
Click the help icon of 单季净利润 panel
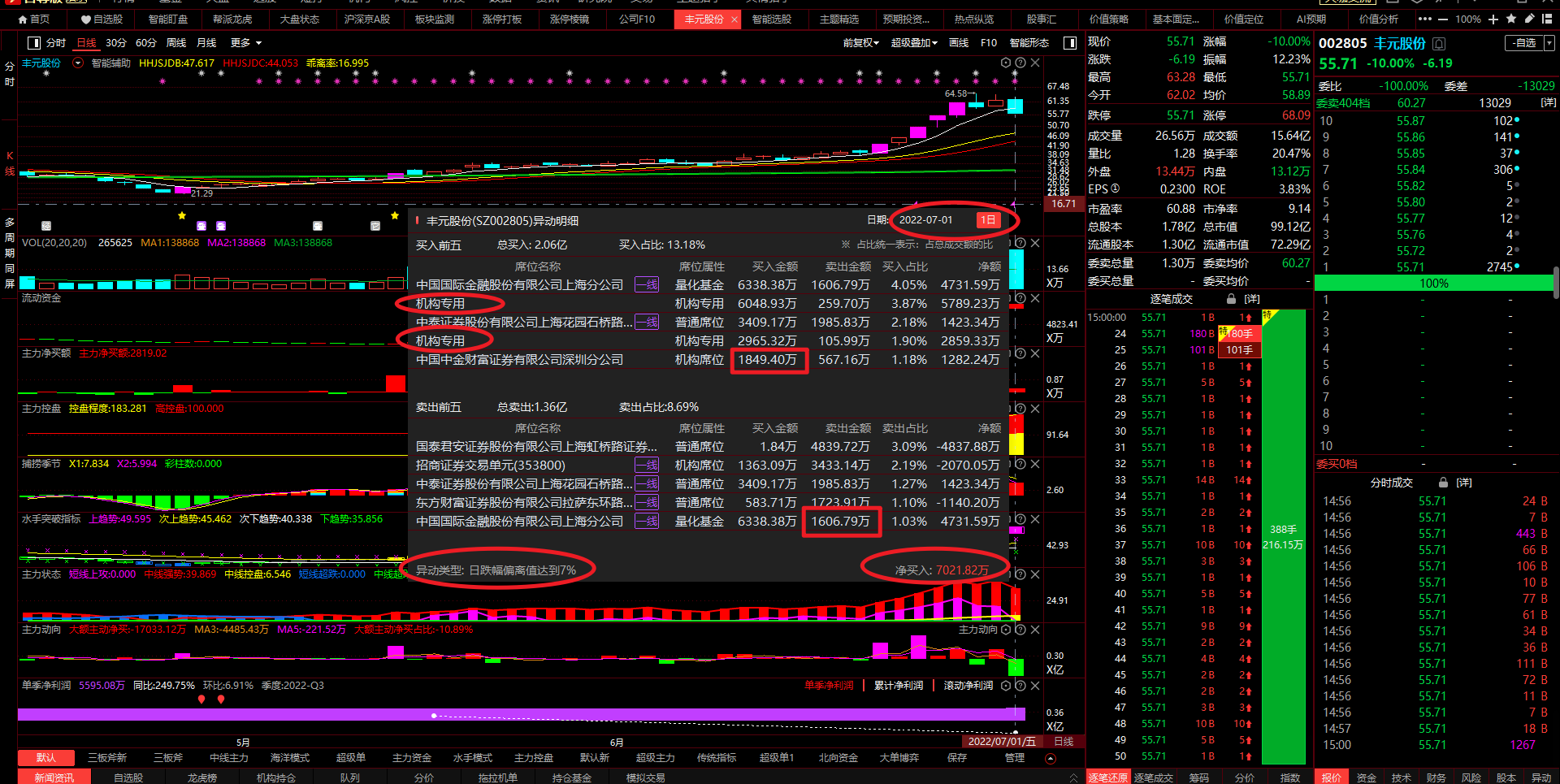pyautogui.click(x=1020, y=686)
